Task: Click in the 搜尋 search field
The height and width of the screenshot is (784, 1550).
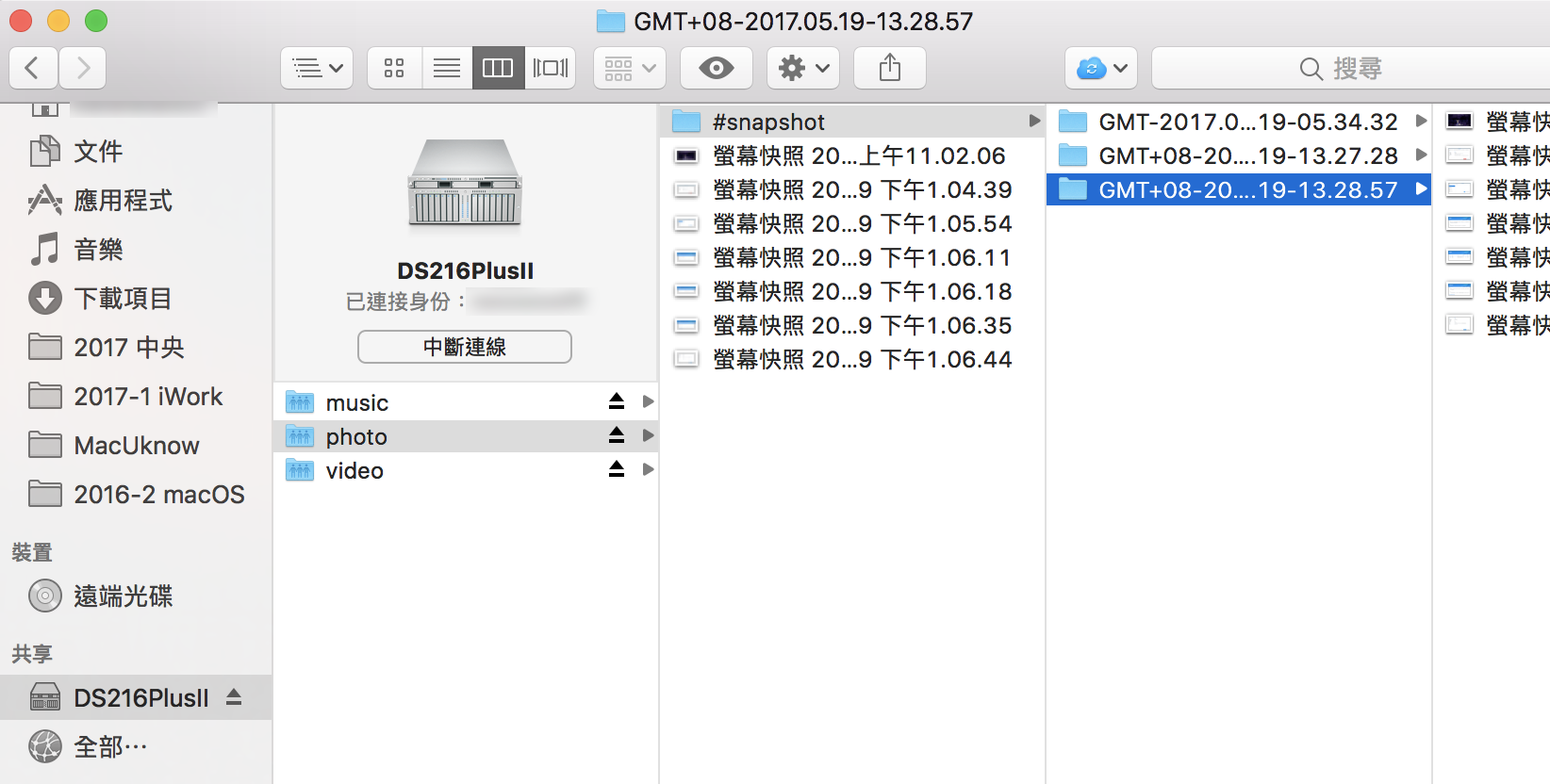Action: tap(1348, 68)
